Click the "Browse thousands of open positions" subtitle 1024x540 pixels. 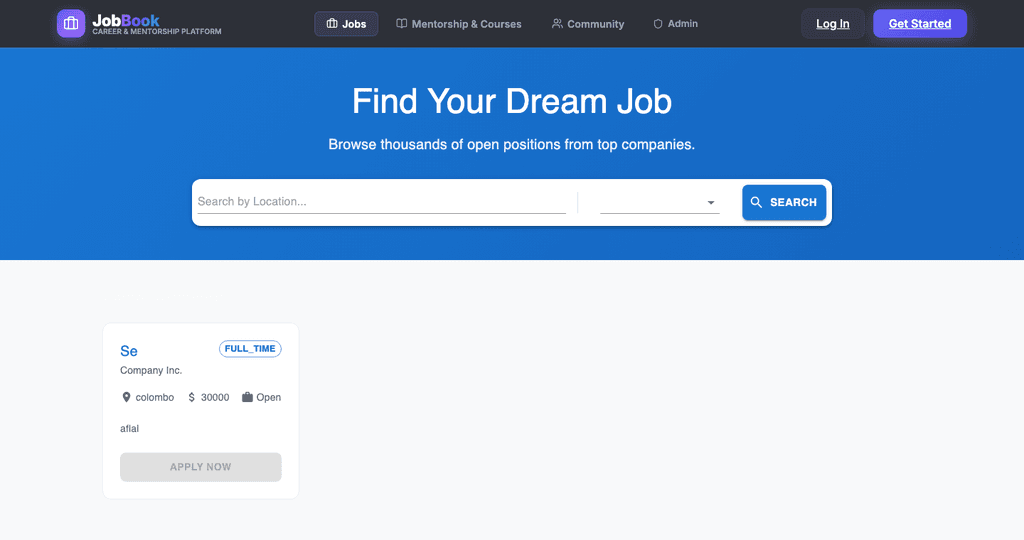pyautogui.click(x=511, y=144)
